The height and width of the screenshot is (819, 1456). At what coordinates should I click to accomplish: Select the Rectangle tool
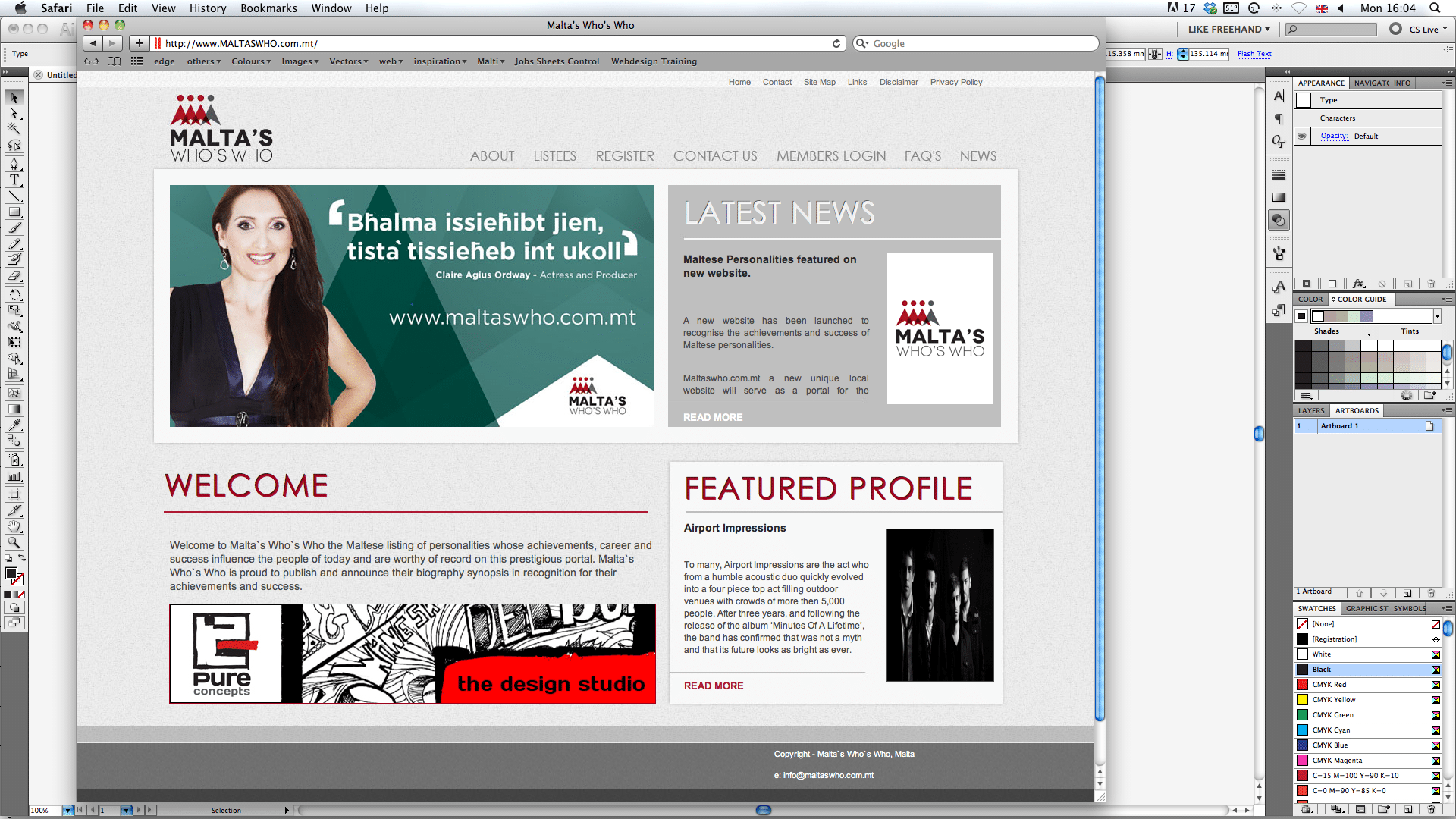[x=14, y=212]
